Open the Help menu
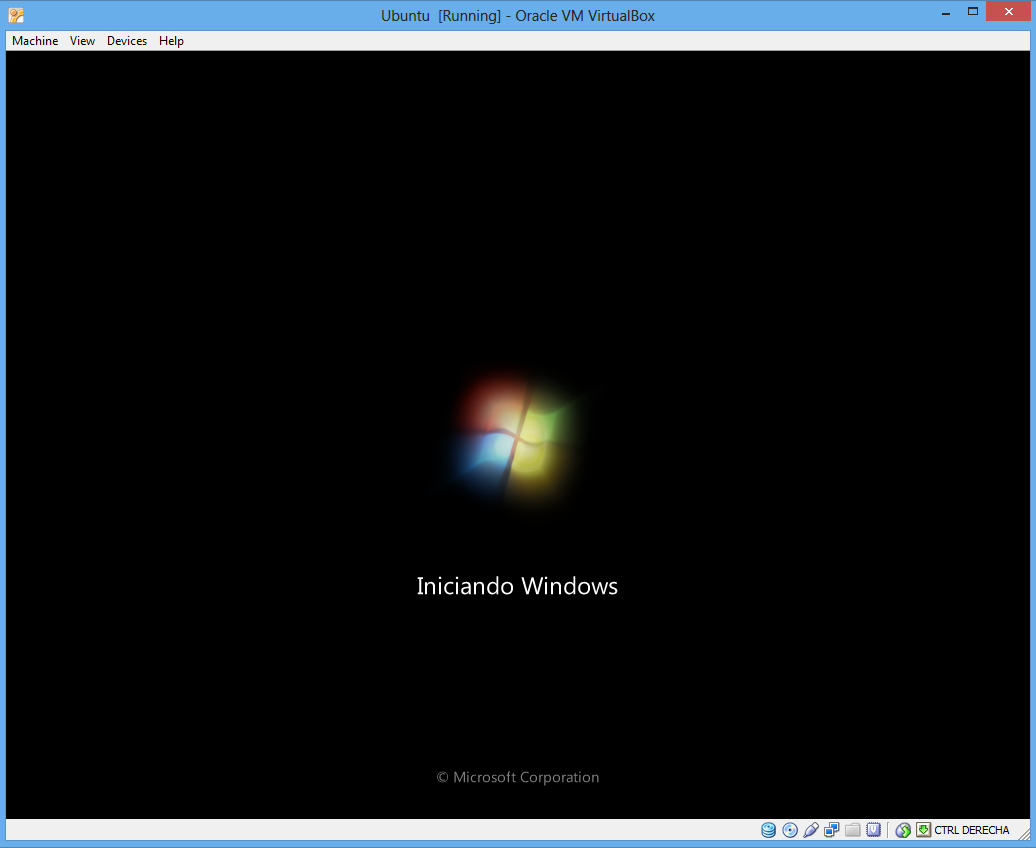1036x848 pixels. 171,41
